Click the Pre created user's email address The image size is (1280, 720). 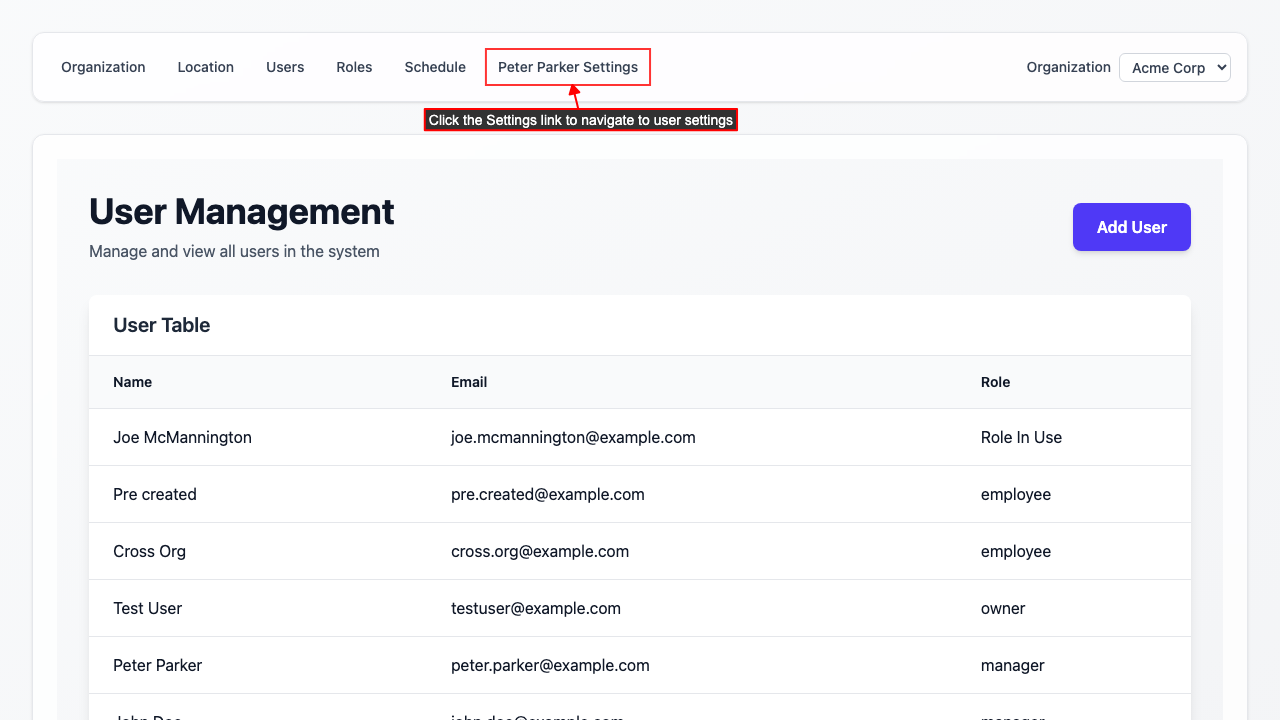(x=547, y=494)
